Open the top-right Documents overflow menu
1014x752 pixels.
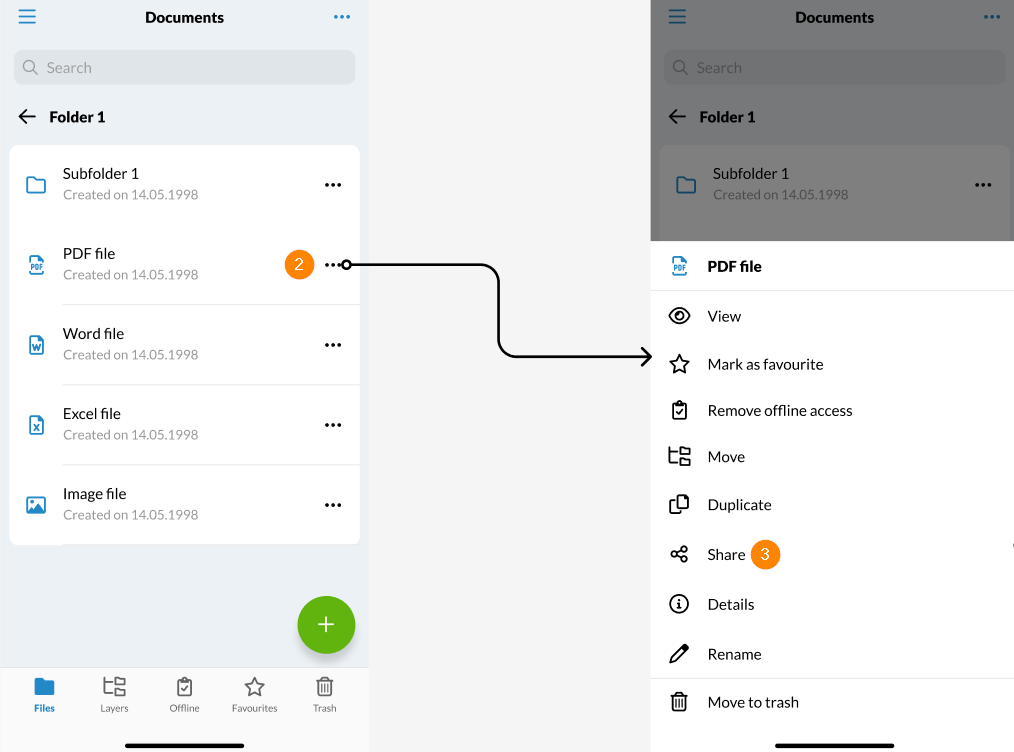coord(342,16)
